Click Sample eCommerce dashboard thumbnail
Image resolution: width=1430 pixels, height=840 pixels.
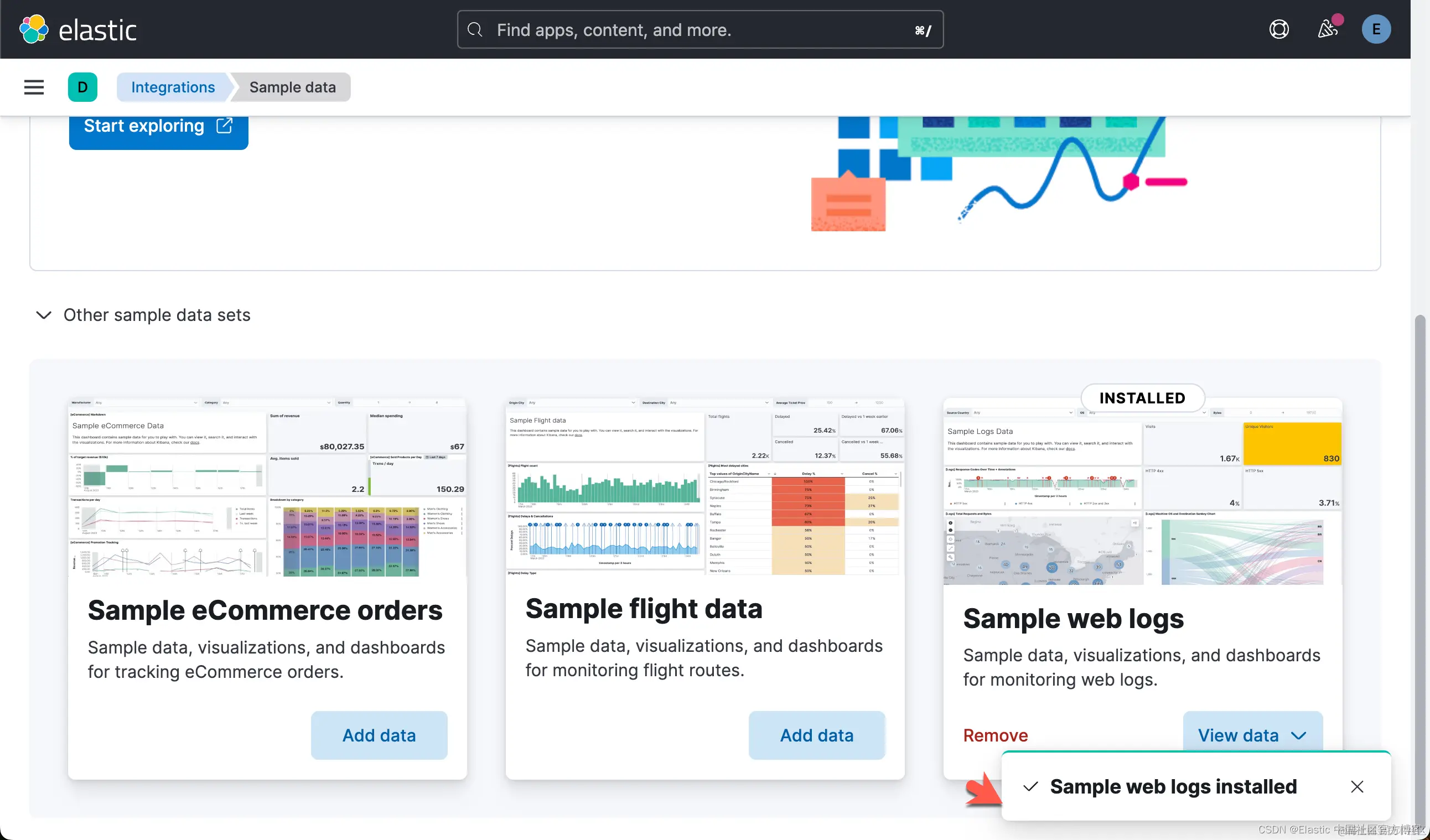point(267,488)
